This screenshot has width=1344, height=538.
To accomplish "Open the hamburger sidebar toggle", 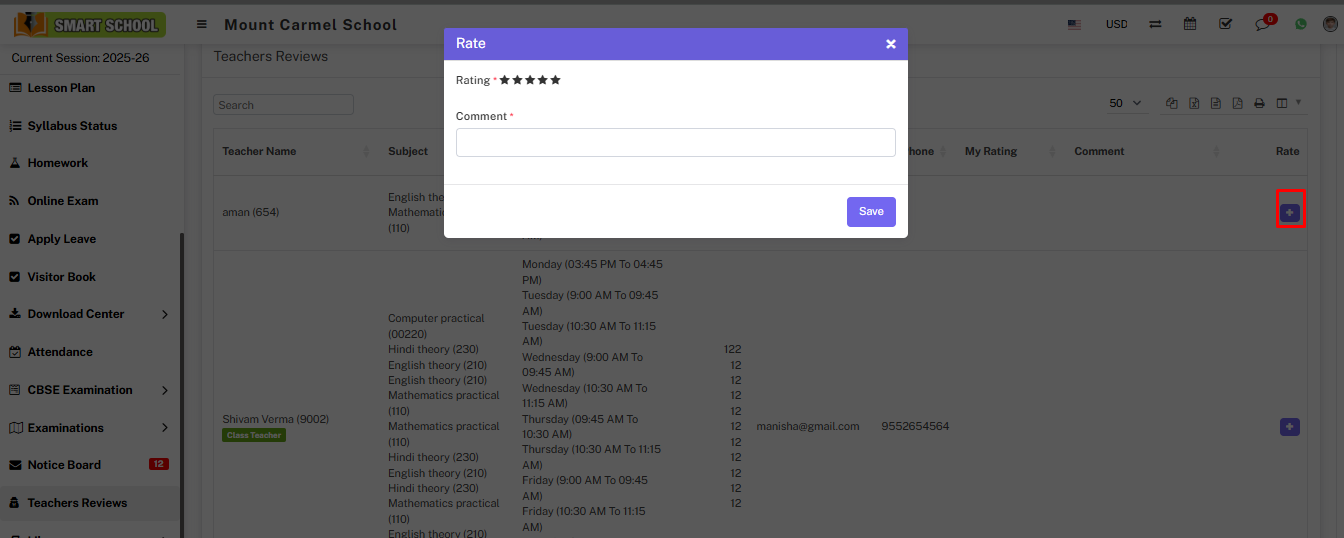I will pyautogui.click(x=202, y=24).
